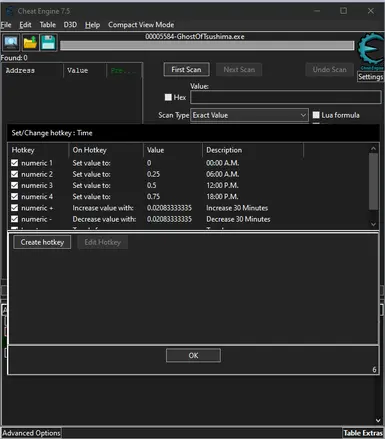Open a cheat table folder icon
This screenshot has height=439, width=385.
tap(30, 43)
